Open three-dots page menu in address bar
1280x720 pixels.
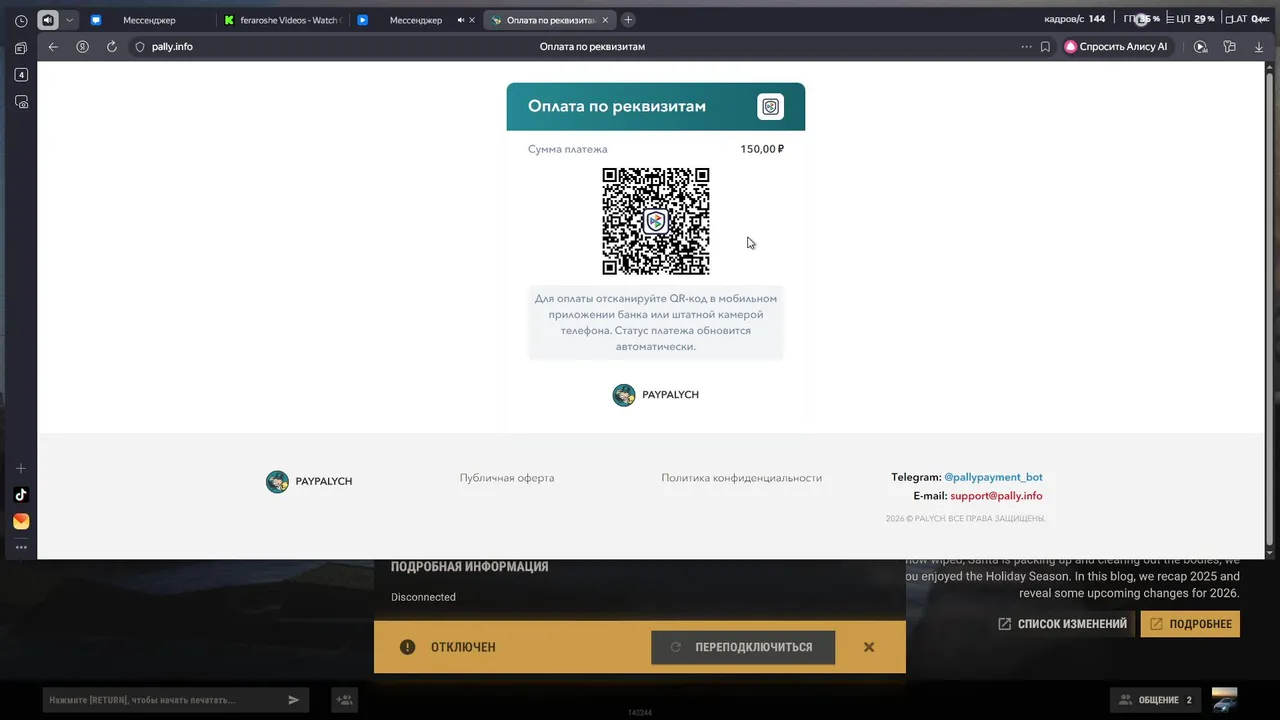[1026, 47]
